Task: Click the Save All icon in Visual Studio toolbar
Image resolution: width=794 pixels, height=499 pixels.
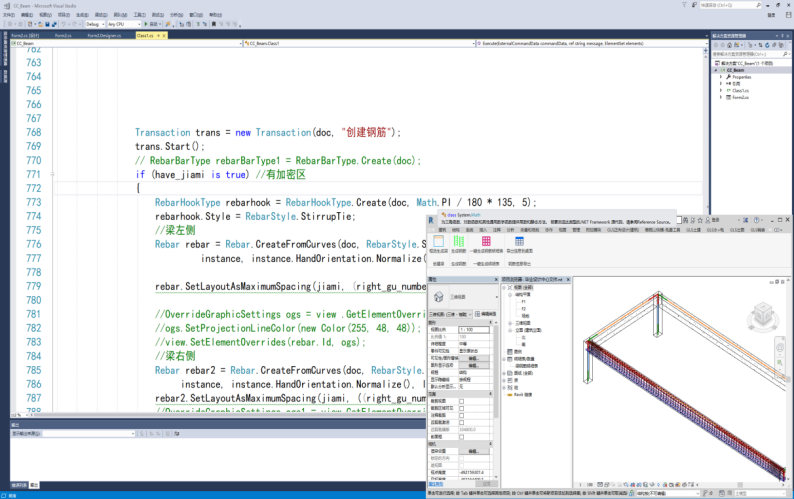Action: tap(54, 24)
